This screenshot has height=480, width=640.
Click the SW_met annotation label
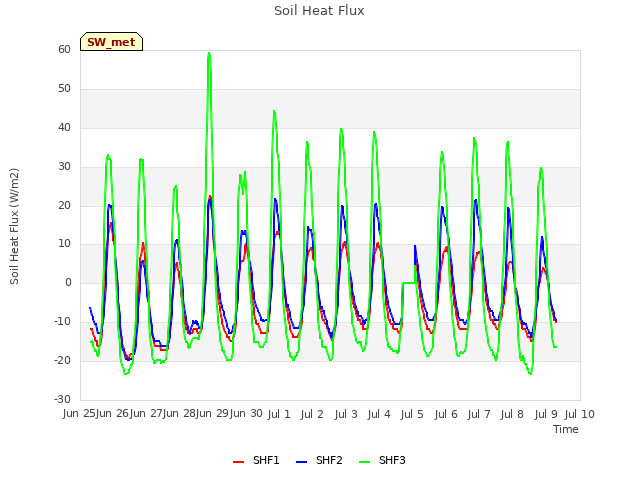point(111,42)
